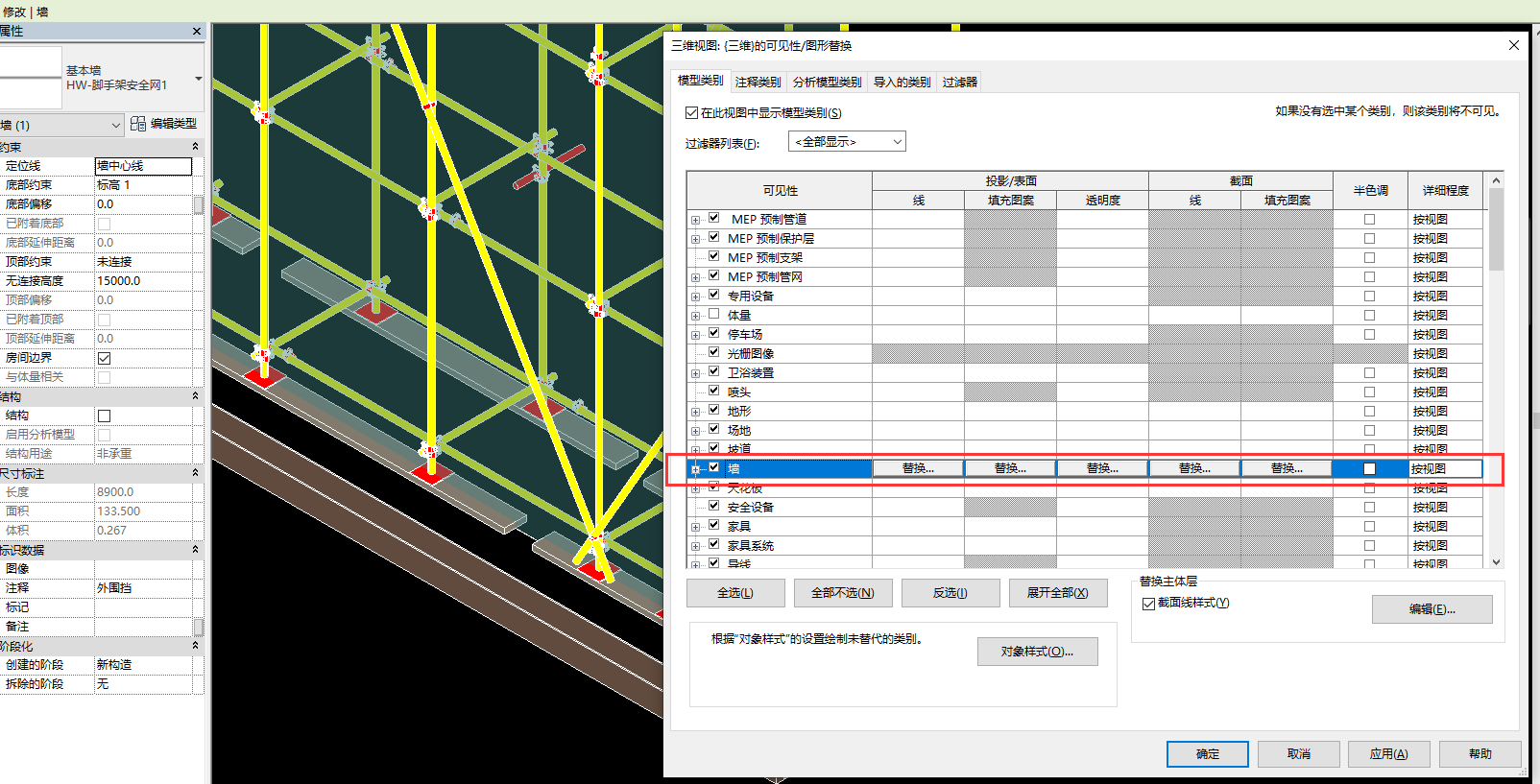Toggle 半色调 checkbox for 专用设备 row
Image resolution: width=1540 pixels, height=784 pixels.
(1369, 296)
